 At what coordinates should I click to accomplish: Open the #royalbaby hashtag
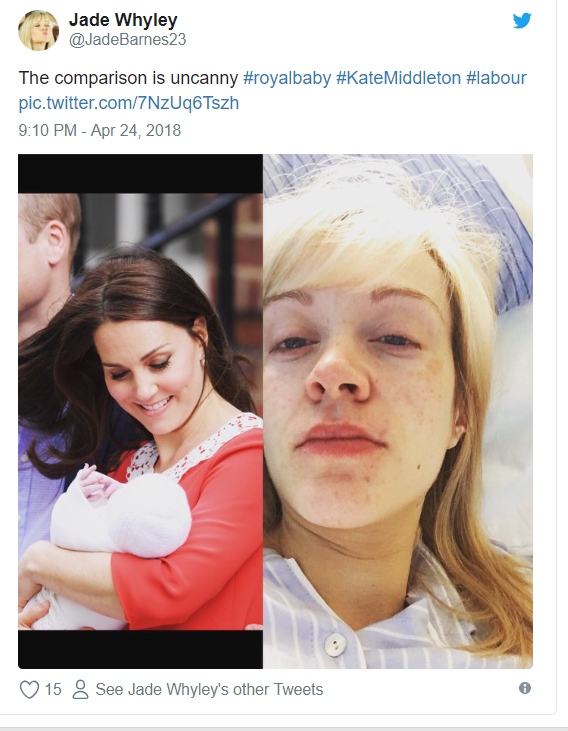coord(287,78)
